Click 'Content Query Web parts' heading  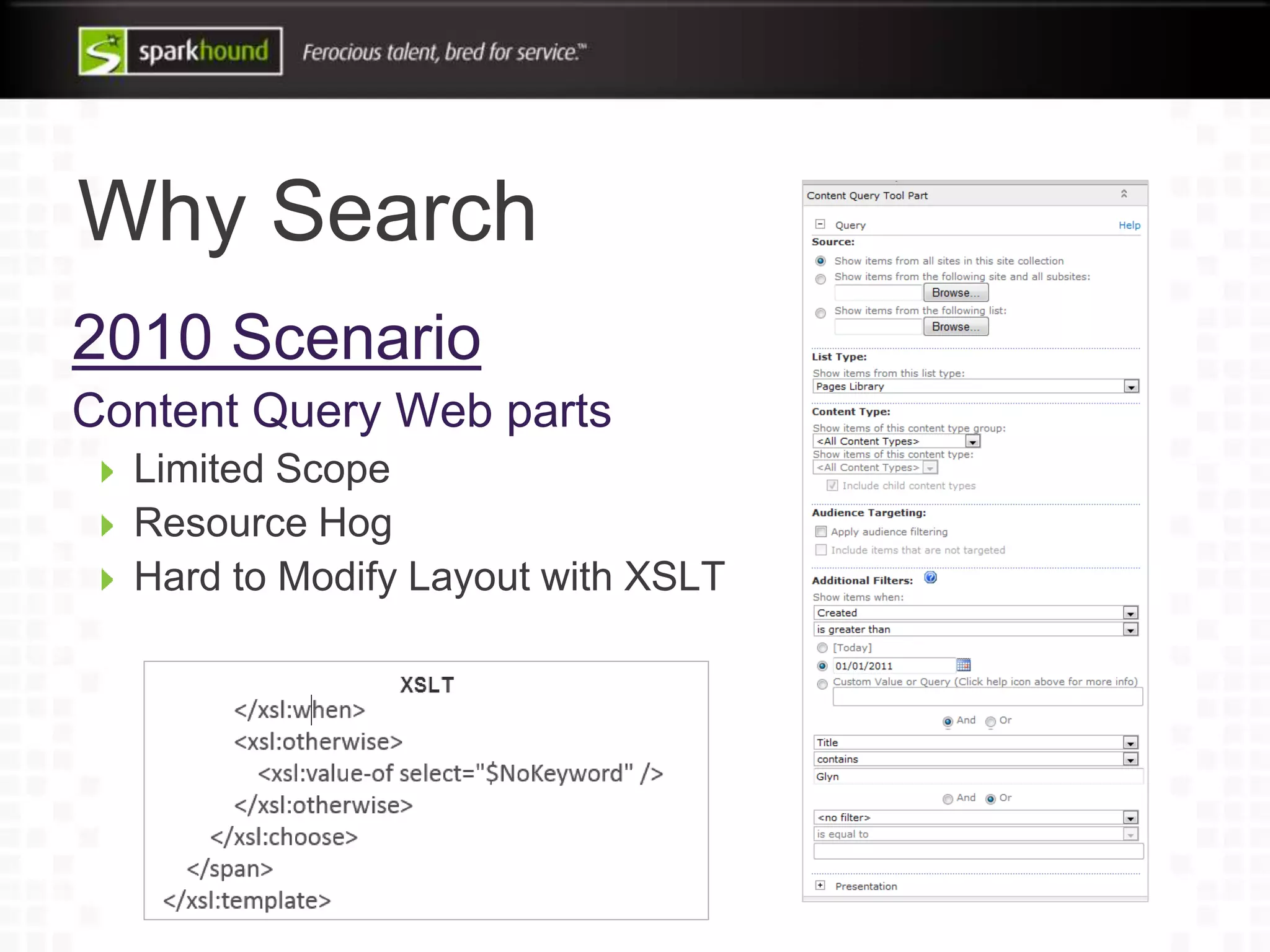(x=342, y=411)
